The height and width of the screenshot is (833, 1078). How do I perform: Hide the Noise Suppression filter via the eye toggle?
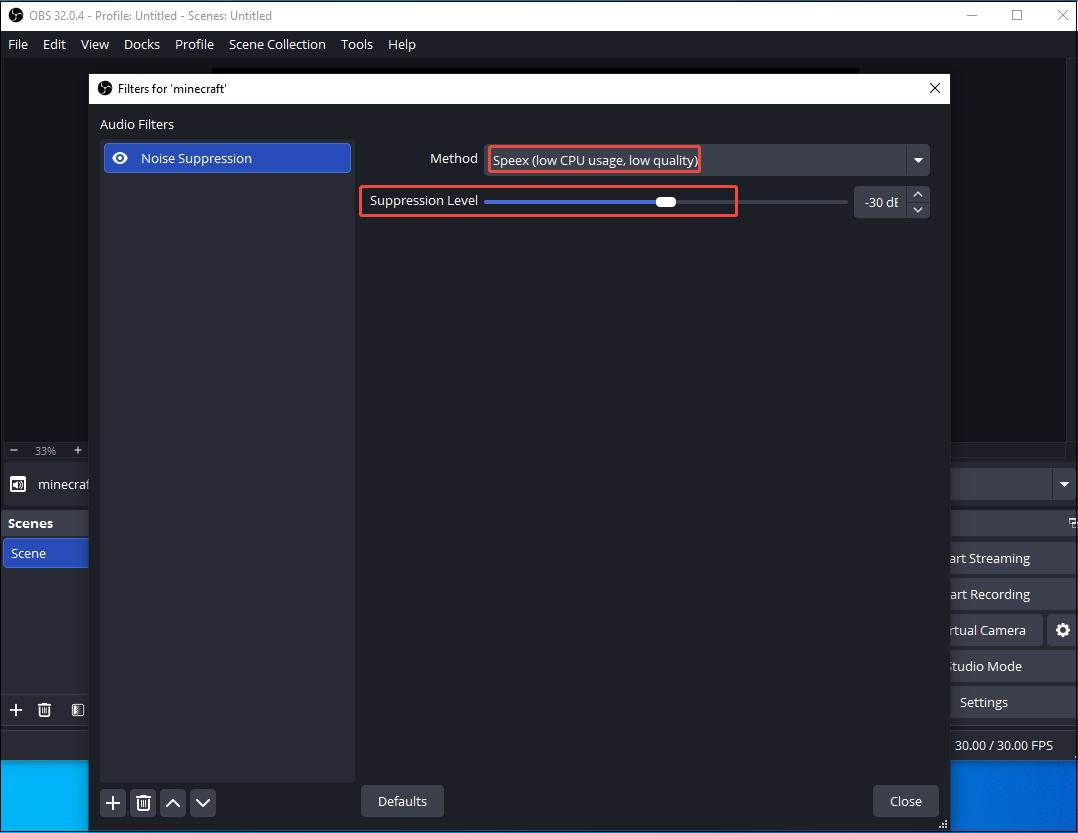pos(120,158)
